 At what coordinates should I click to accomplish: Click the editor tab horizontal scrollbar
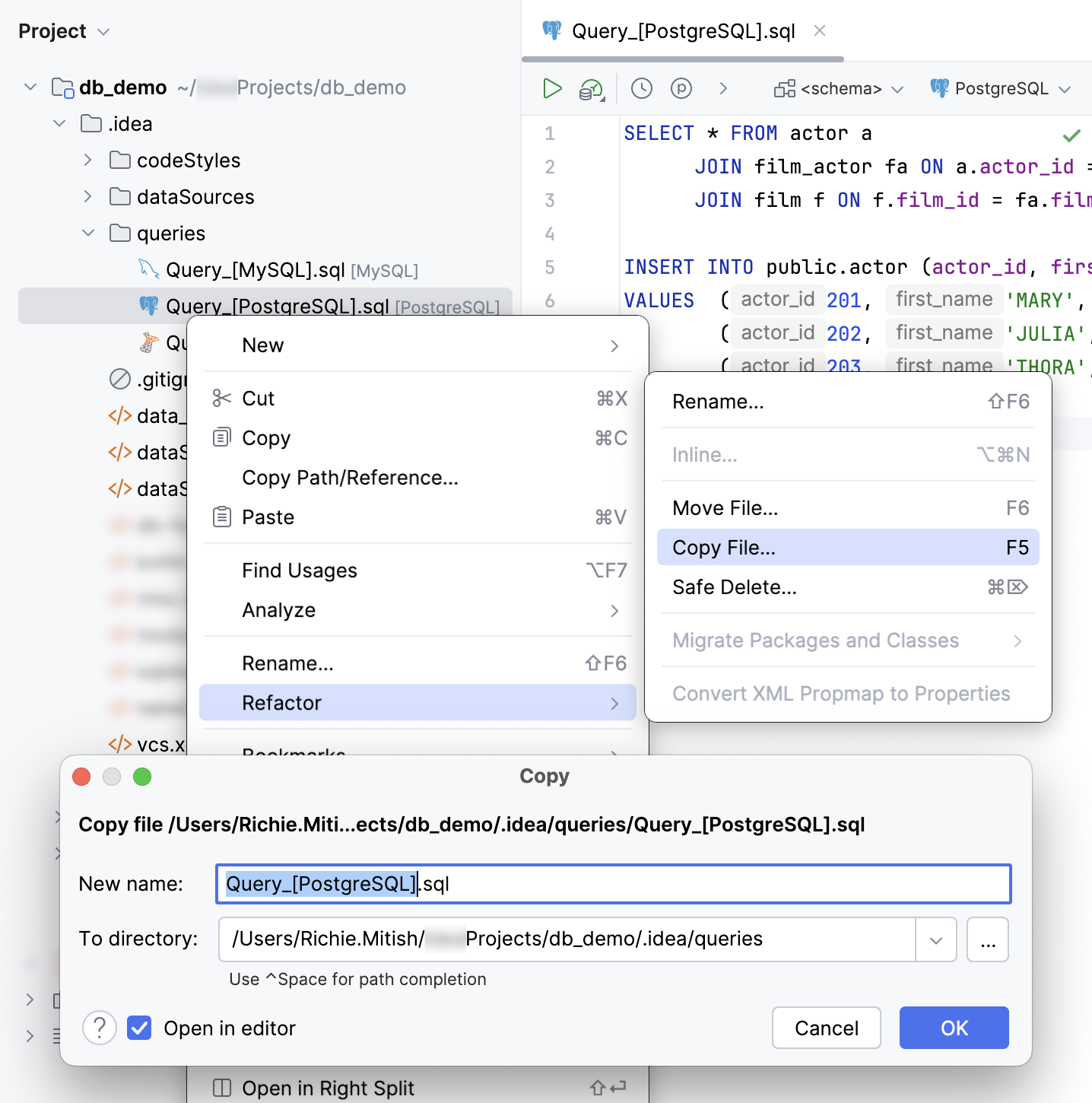[x=684, y=58]
